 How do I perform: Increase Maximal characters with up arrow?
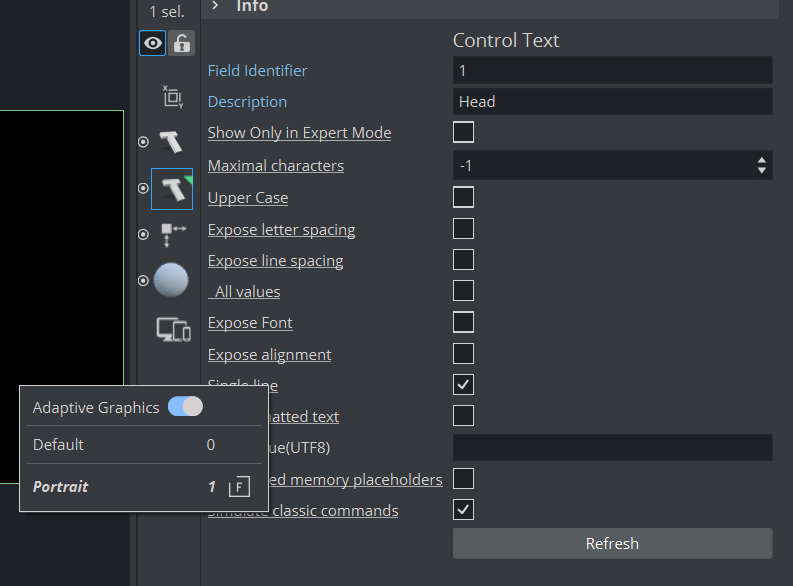[x=762, y=160]
